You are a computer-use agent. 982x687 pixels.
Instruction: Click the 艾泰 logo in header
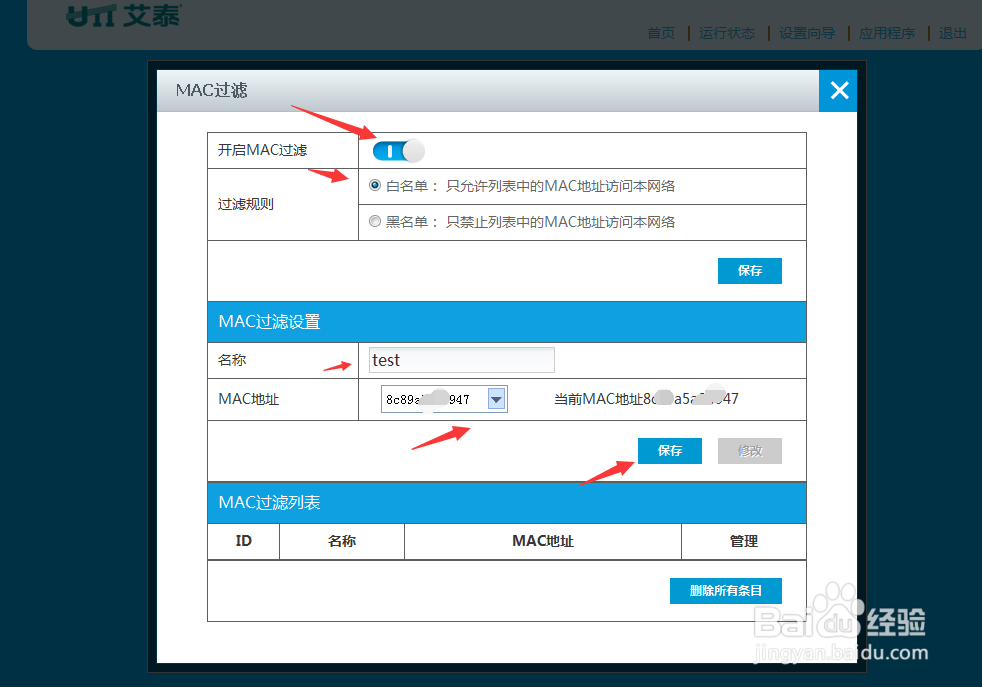(x=123, y=16)
